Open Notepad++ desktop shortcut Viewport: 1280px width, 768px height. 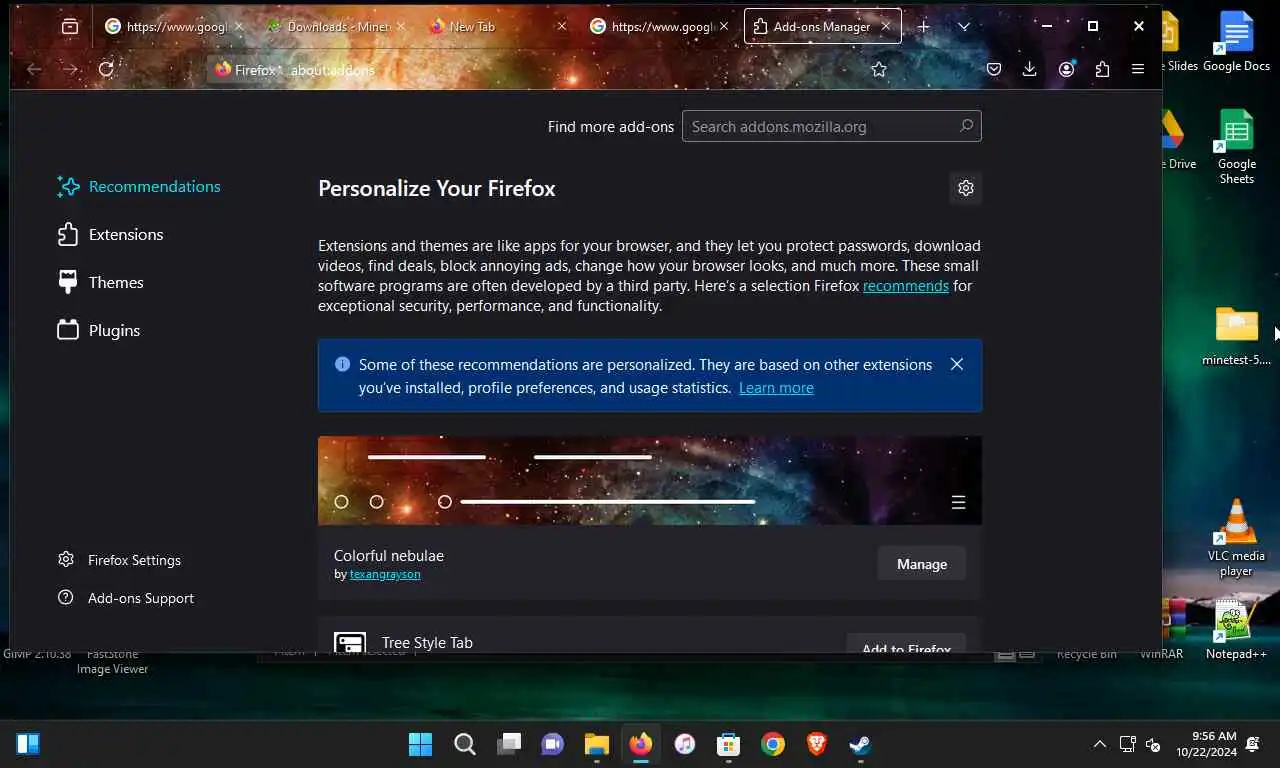click(1236, 629)
